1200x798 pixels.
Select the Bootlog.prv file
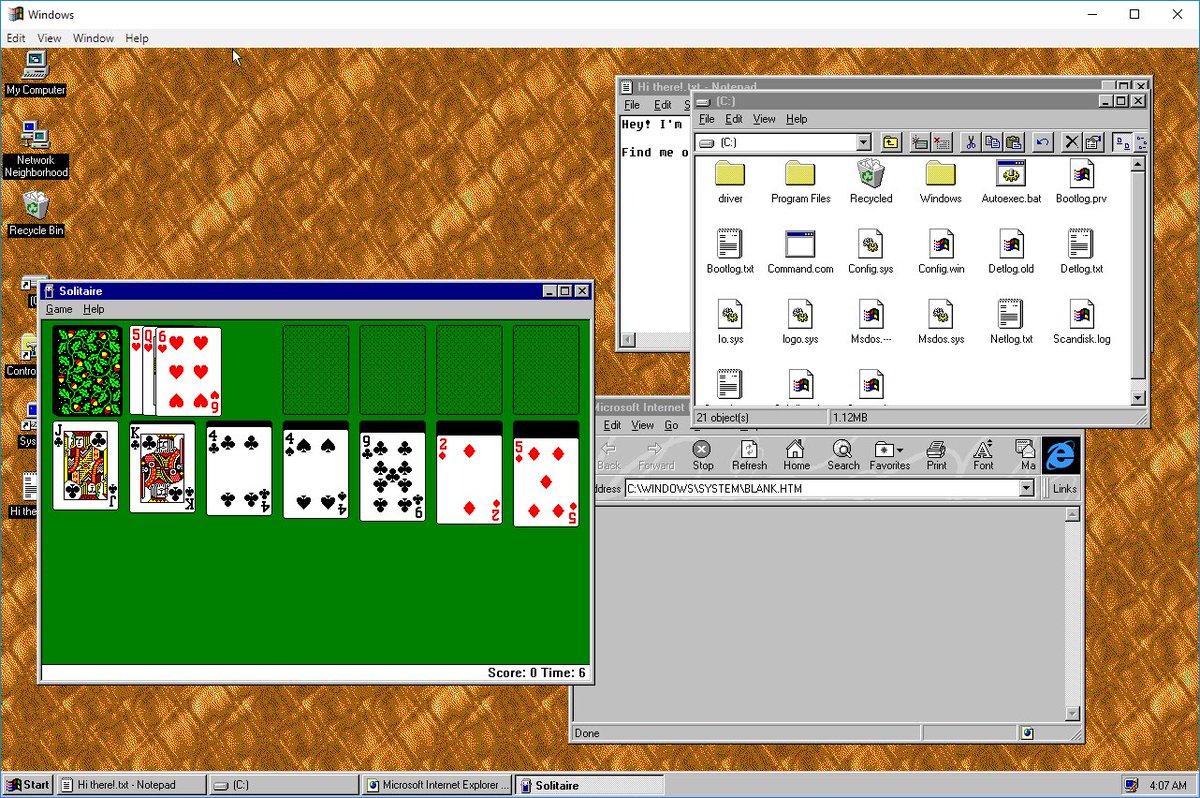point(1081,182)
